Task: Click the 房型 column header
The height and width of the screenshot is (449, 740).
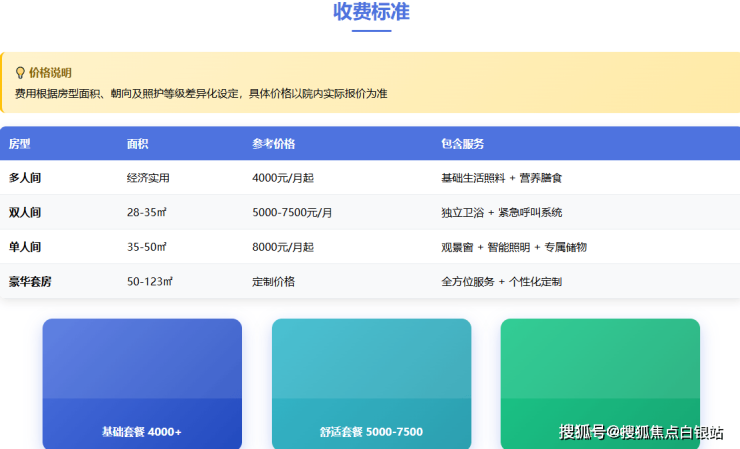Action: point(20,144)
